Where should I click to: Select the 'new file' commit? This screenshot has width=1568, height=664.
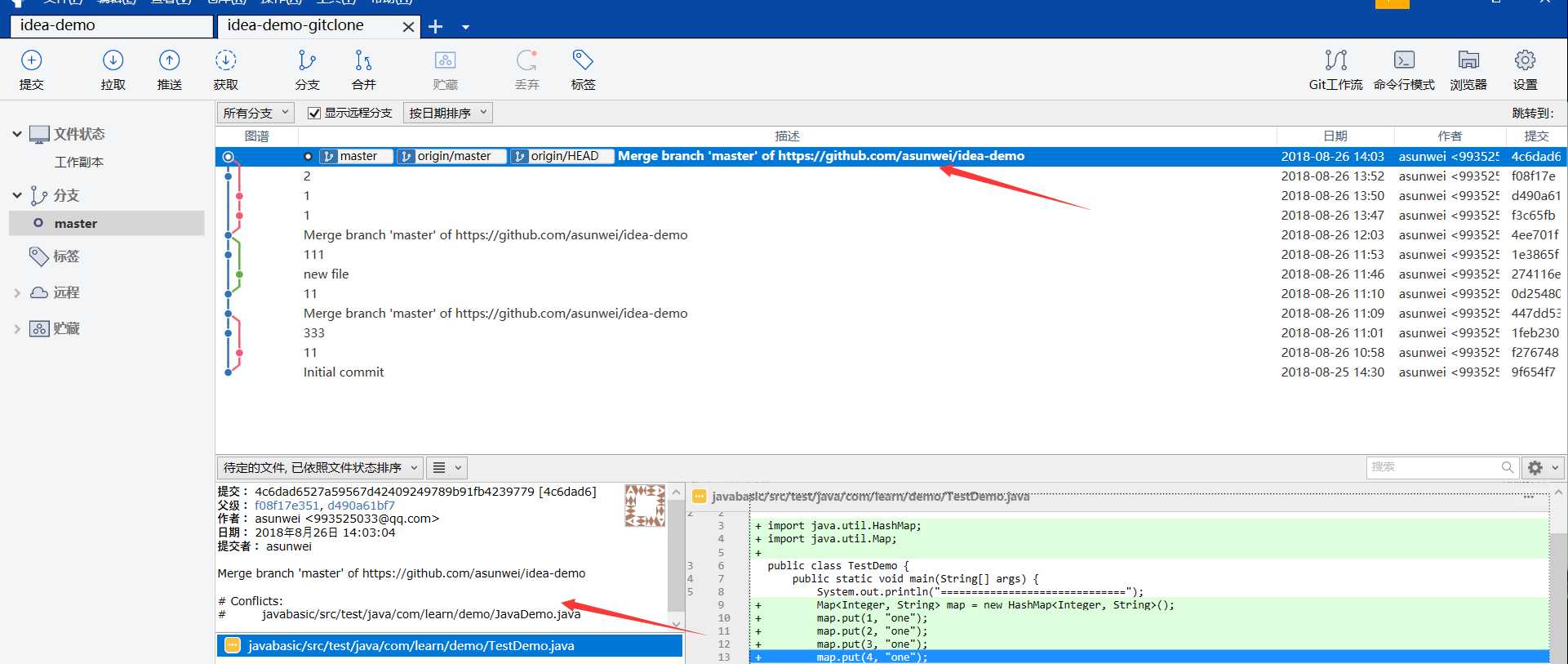coord(890,274)
